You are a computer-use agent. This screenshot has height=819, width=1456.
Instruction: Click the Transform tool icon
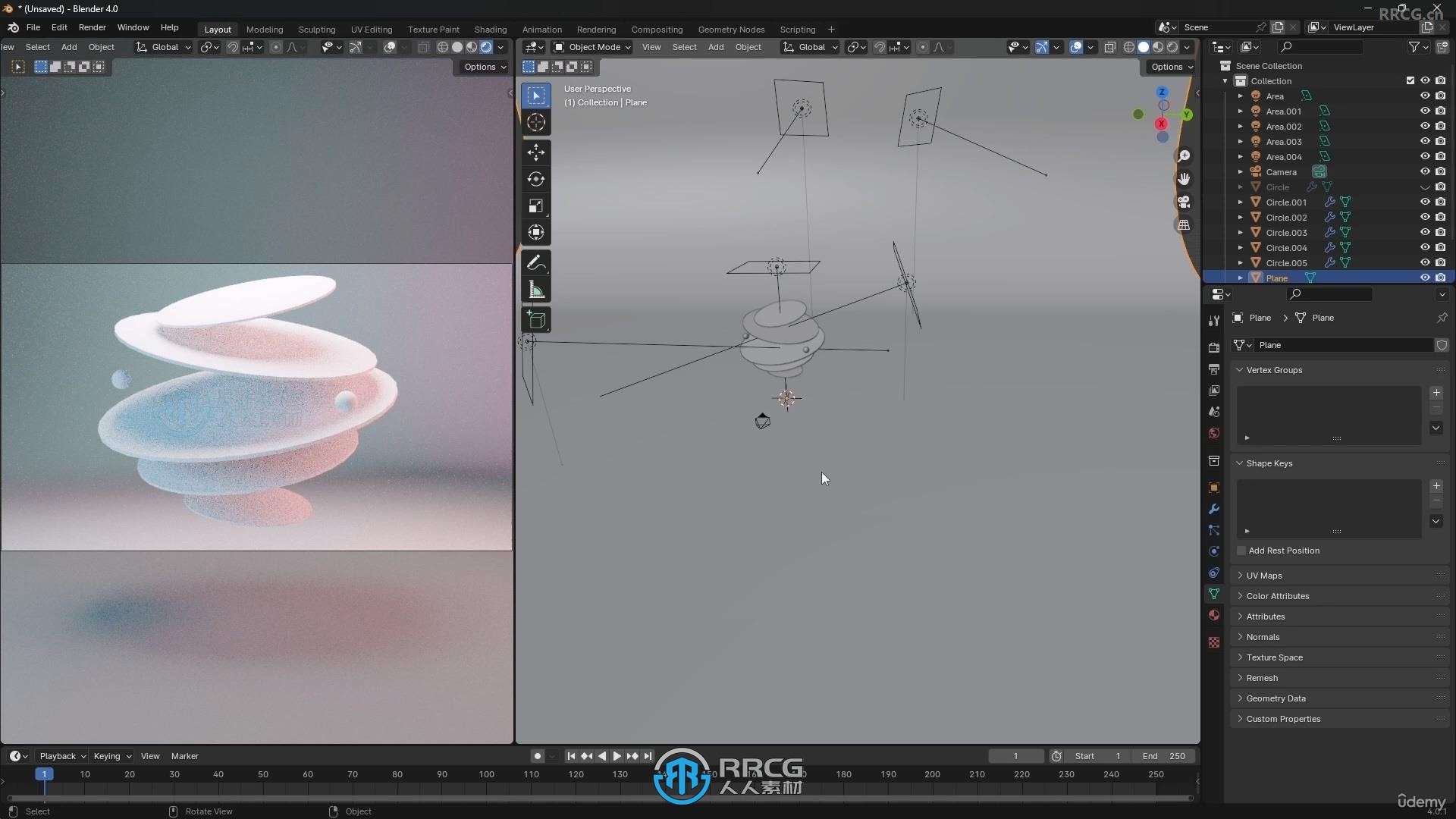point(535,232)
